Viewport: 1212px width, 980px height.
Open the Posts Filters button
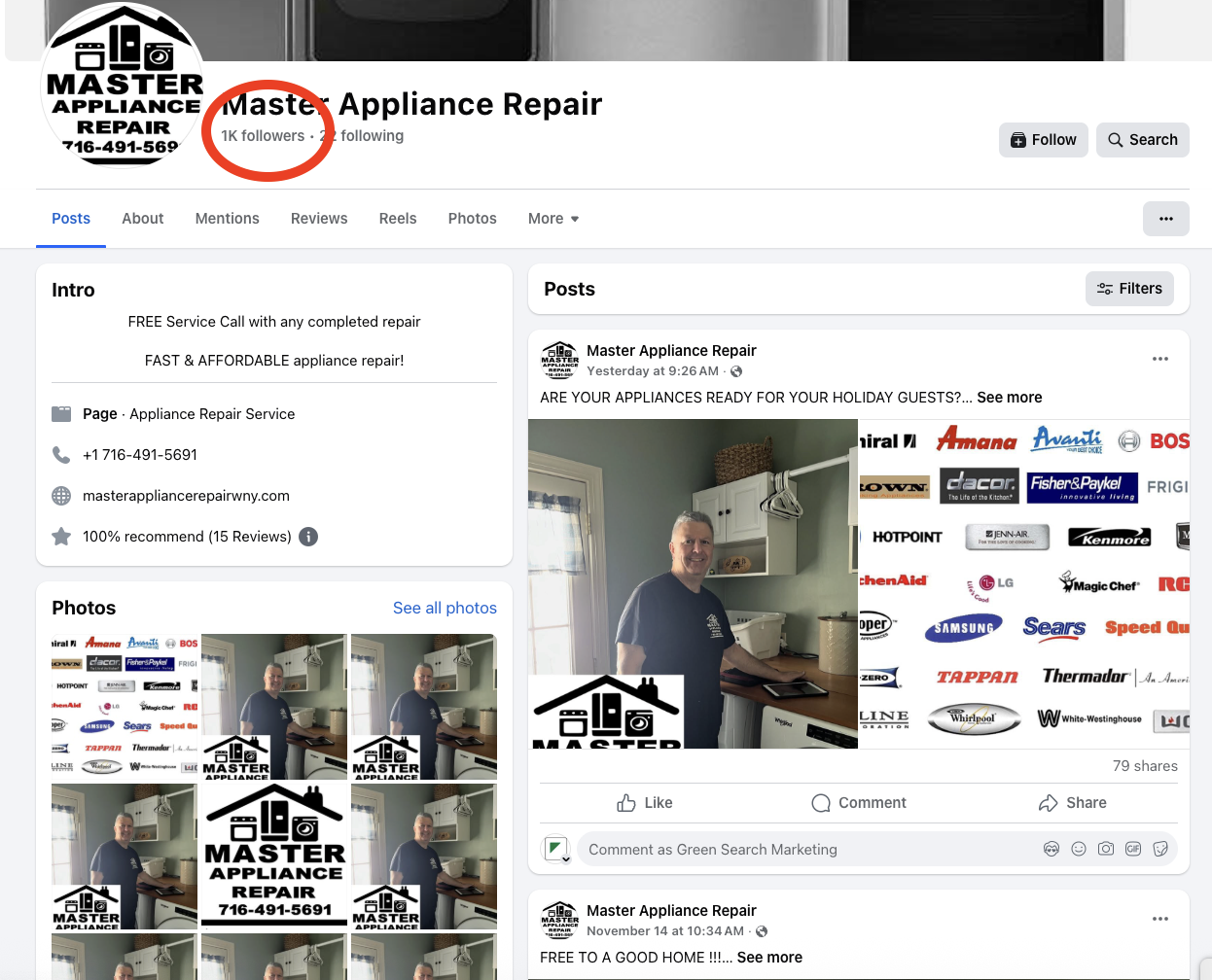coord(1129,289)
